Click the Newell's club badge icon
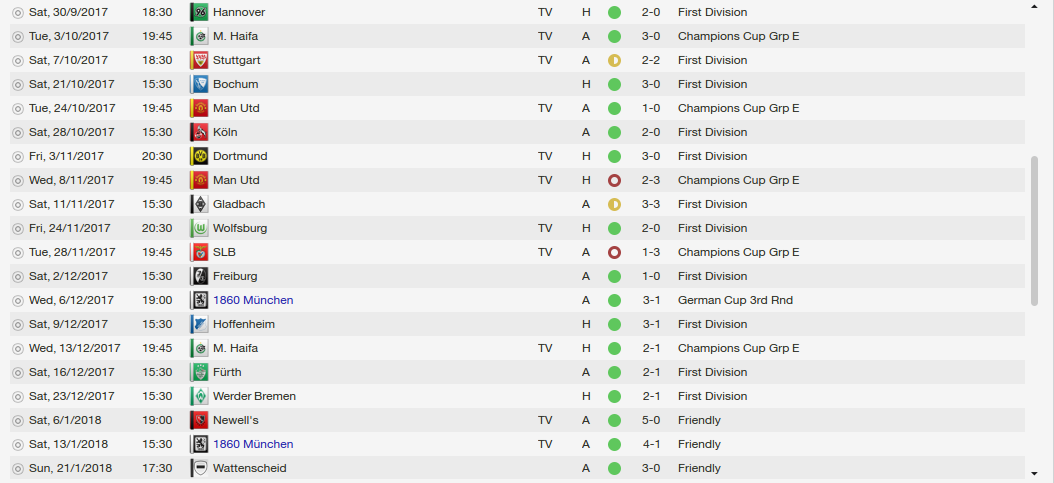The width and height of the screenshot is (1054, 483). tap(198, 420)
